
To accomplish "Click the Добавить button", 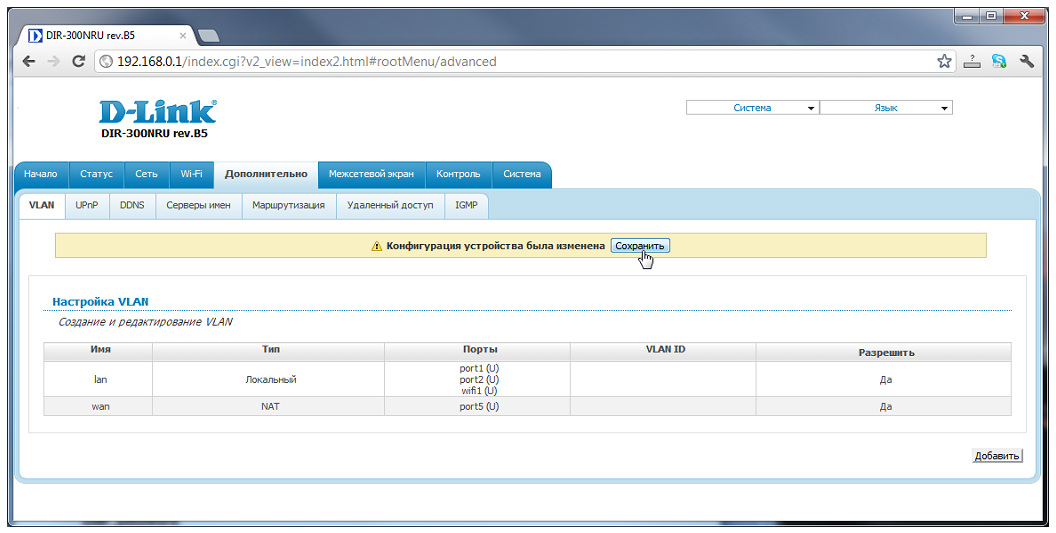I will (997, 456).
